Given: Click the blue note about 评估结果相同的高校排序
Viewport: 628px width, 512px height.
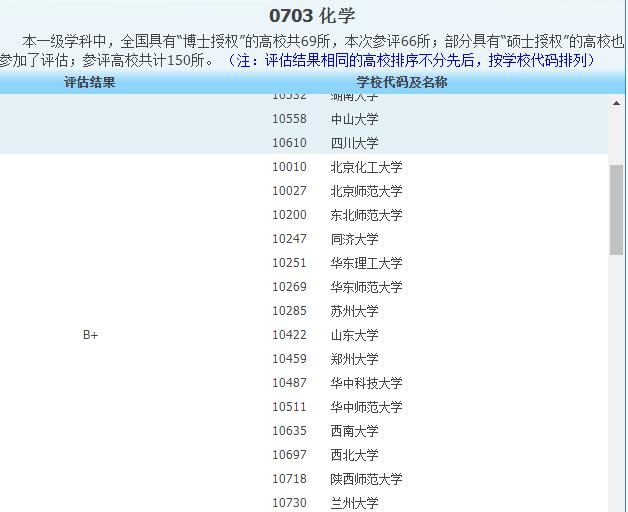Looking at the screenshot, I should tap(411, 60).
